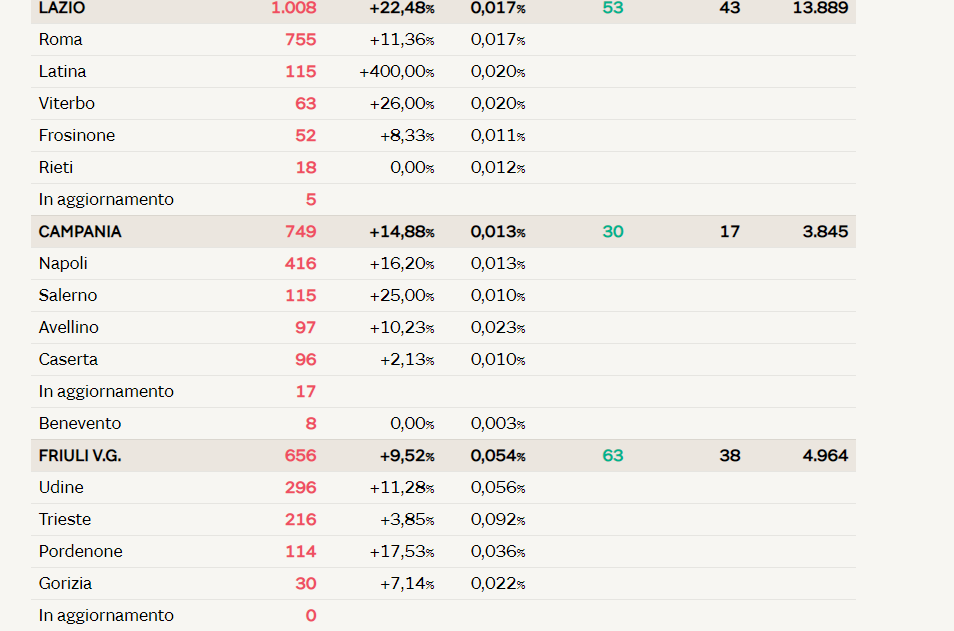Click Salerno's increase +25,00%
Viewport: 954px width, 631px height.
point(402,295)
